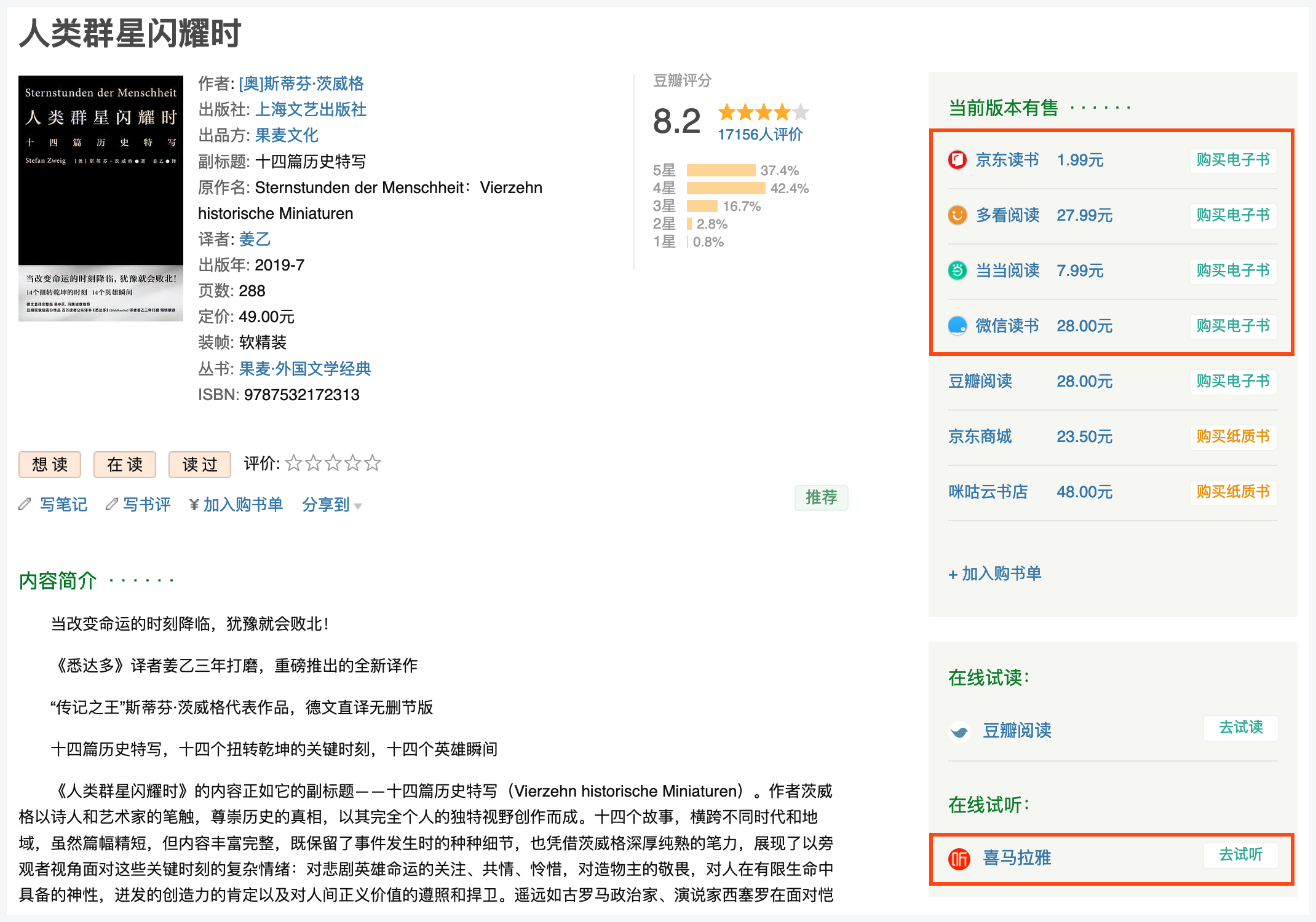1316x922 pixels.
Task: View the 17156人评价 ratings page
Action: [760, 134]
